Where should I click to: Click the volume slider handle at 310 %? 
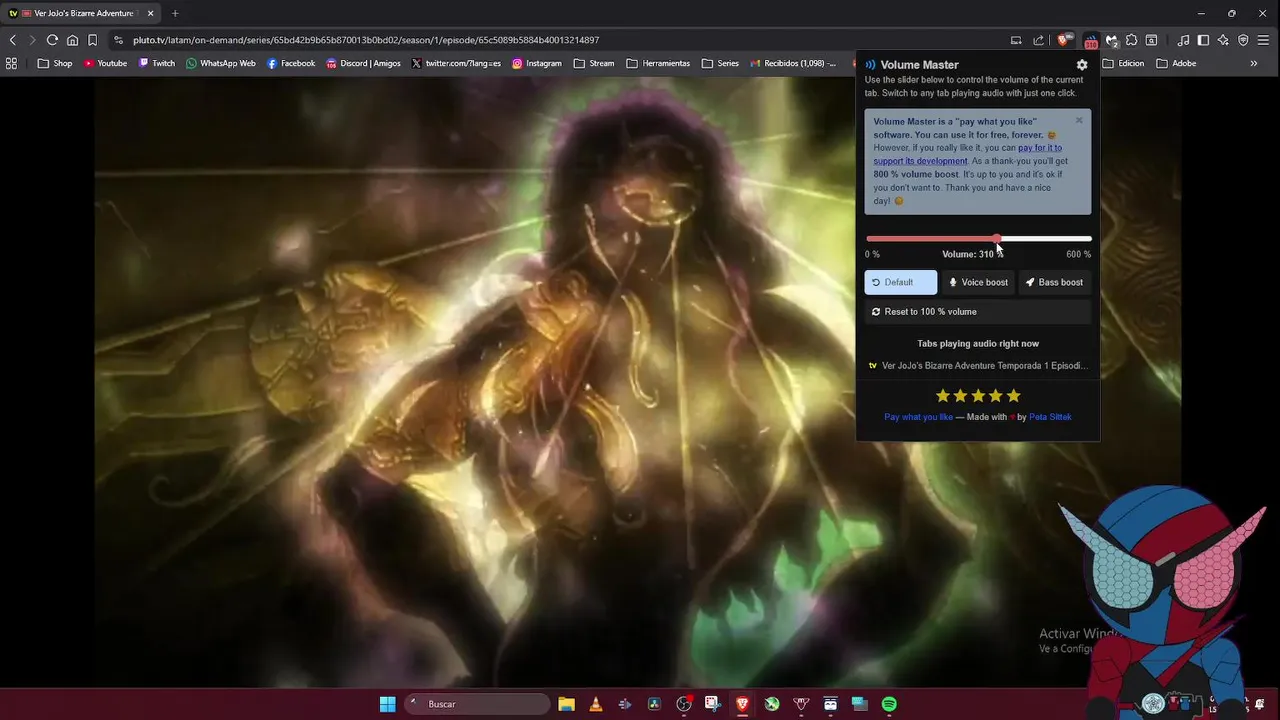click(997, 239)
